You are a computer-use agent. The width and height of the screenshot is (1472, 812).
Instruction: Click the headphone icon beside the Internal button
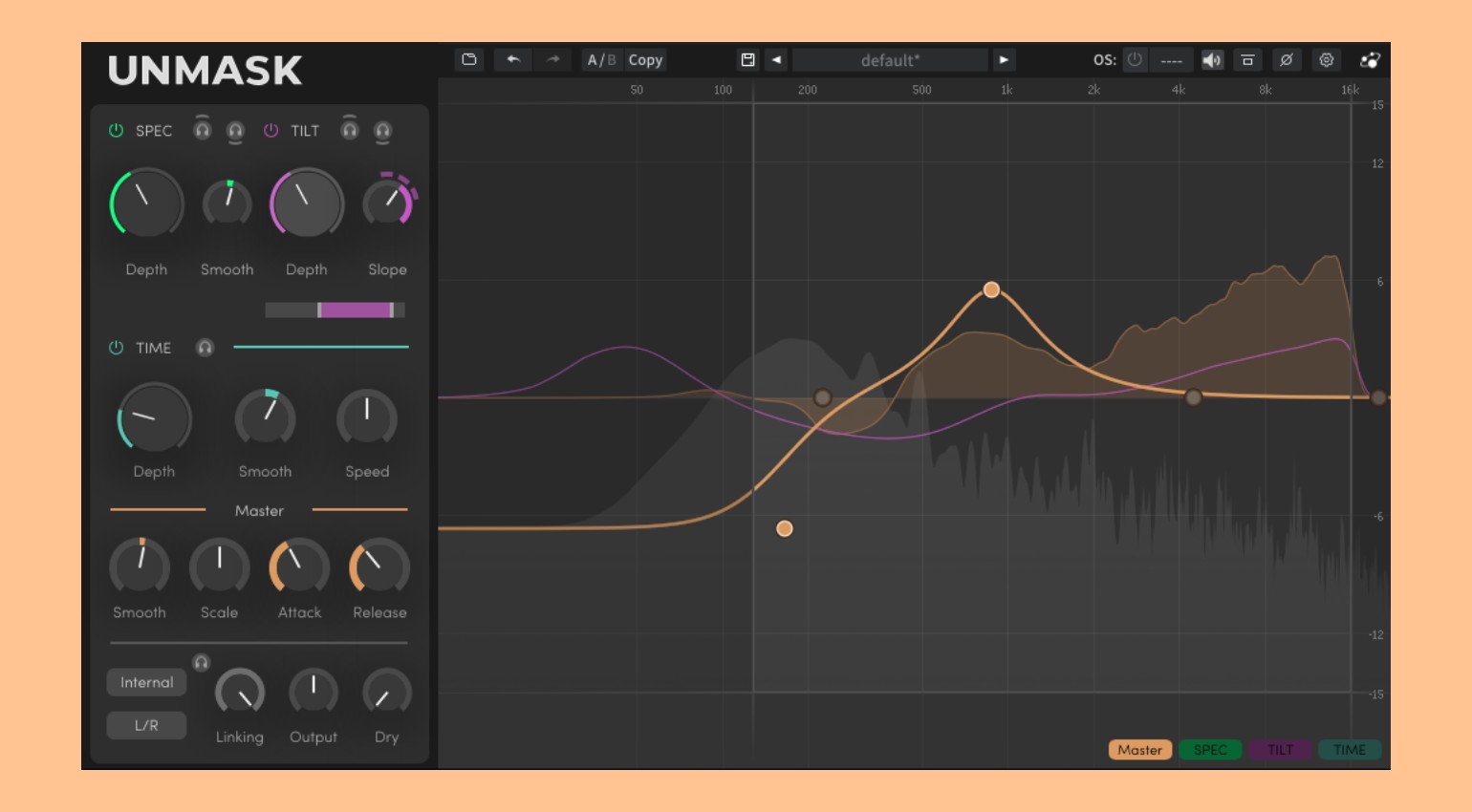(201, 662)
